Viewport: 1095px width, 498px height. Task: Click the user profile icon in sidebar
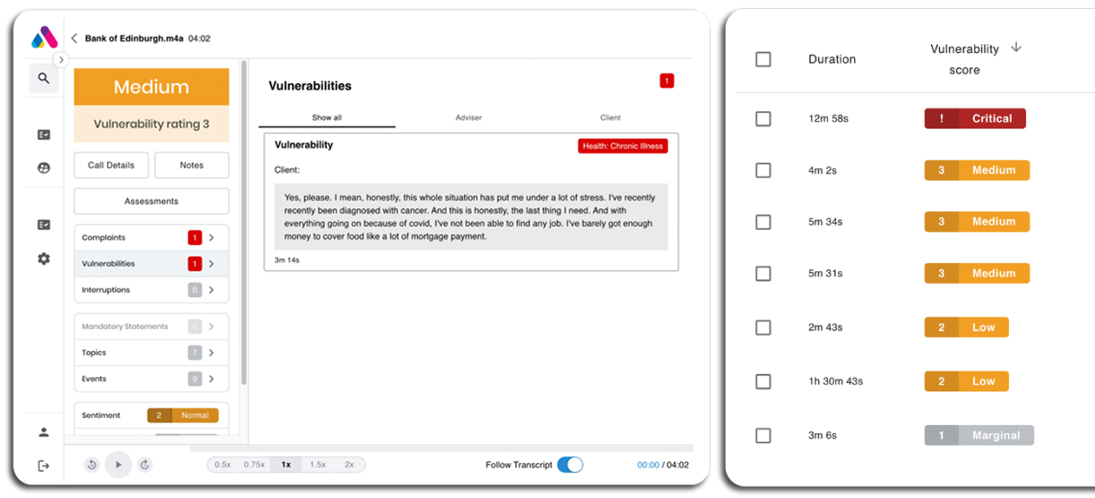coord(43,432)
